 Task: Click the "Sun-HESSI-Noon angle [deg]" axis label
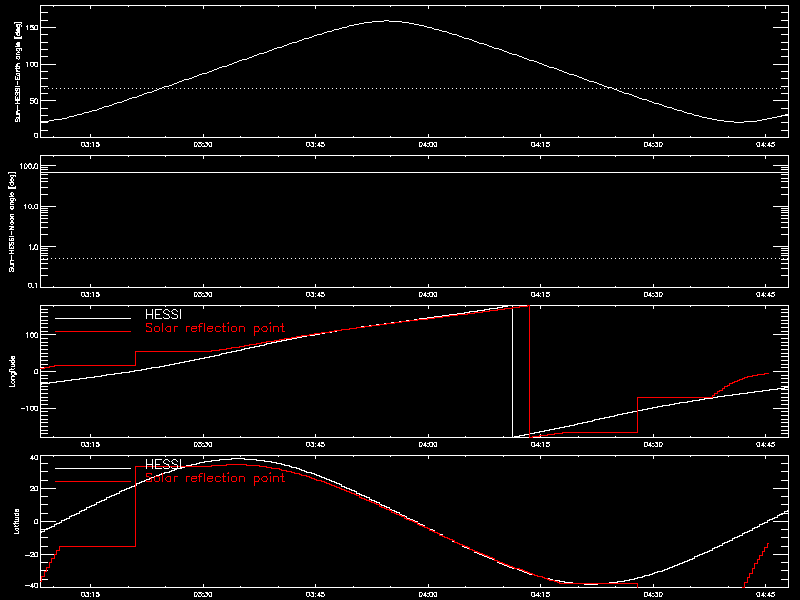(12, 221)
